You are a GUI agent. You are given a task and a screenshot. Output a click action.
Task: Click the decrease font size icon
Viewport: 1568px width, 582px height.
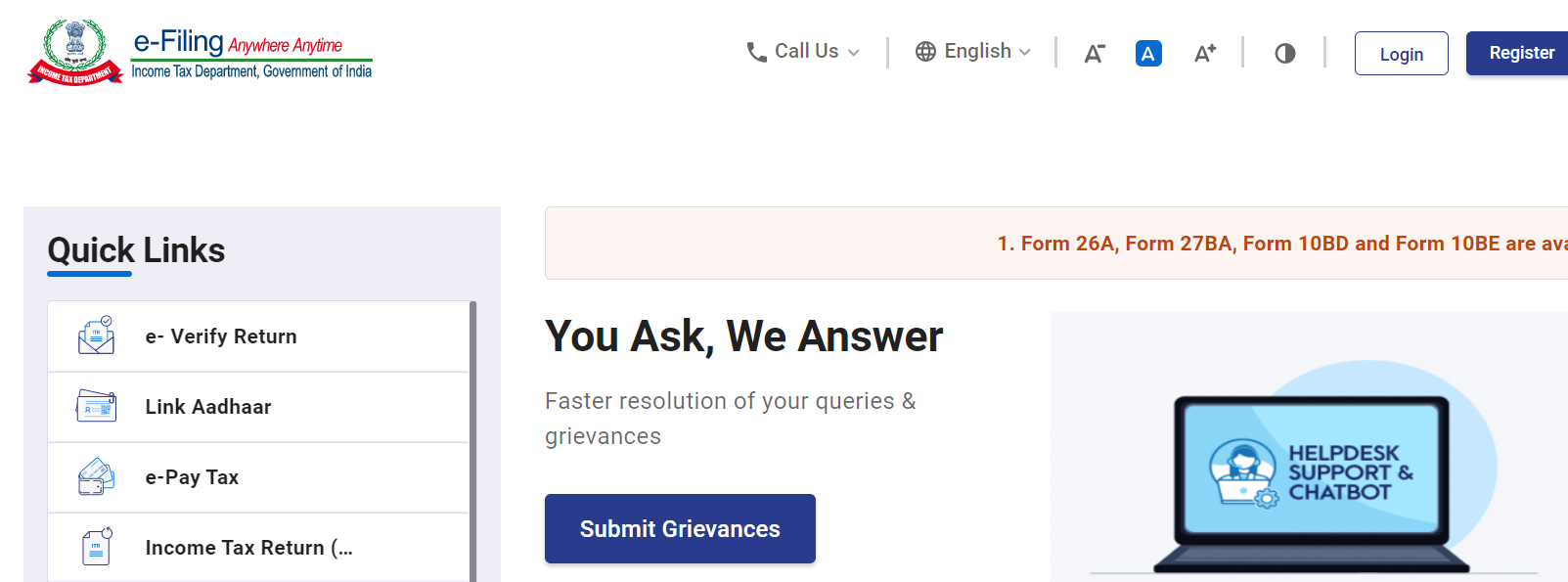point(1094,54)
